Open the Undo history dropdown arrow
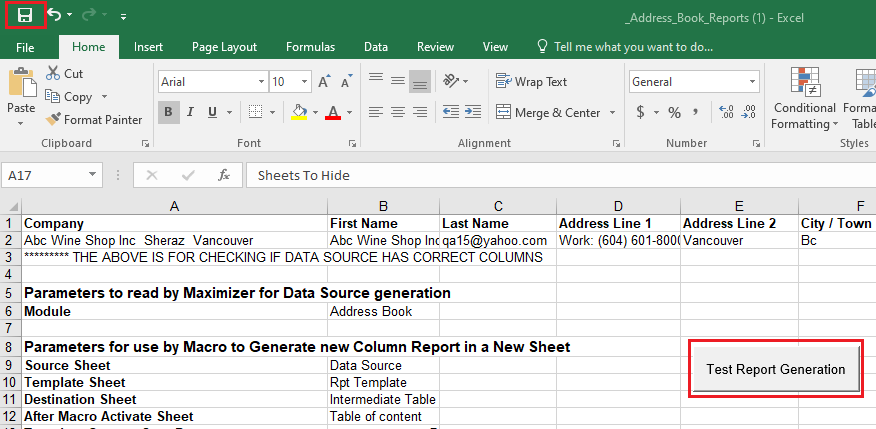The image size is (876, 429). [x=69, y=15]
